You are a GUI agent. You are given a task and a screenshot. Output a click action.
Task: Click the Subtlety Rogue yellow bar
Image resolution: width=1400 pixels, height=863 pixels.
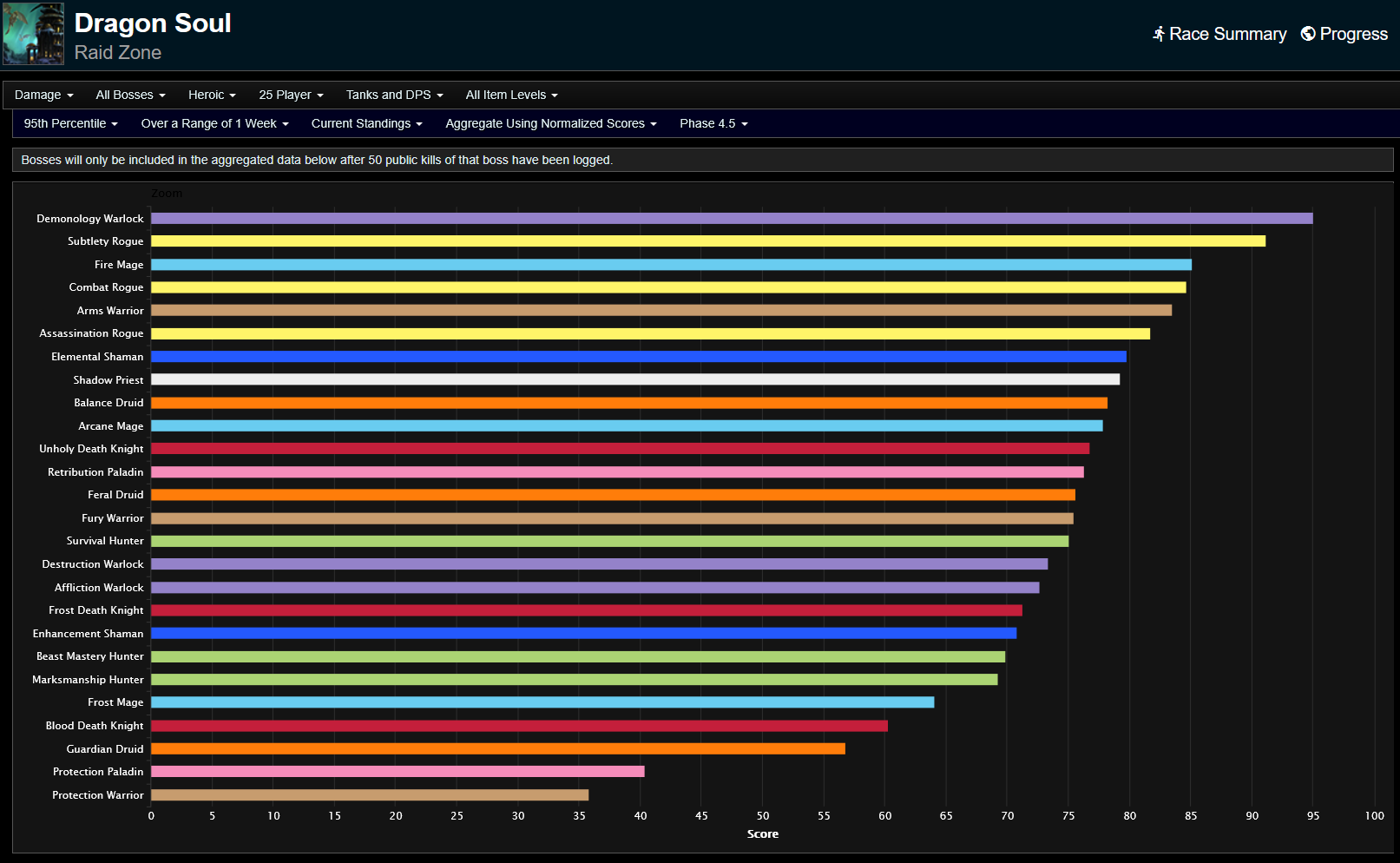pos(707,241)
